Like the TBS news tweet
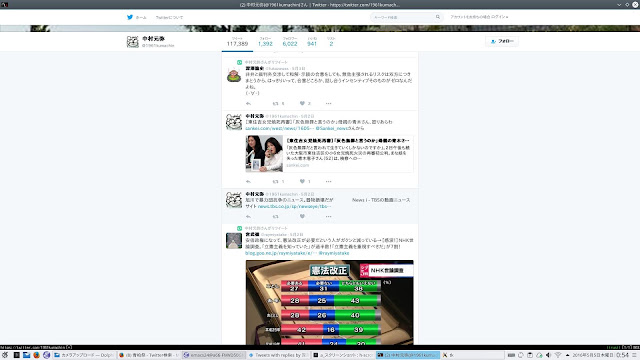The image size is (640, 360). coord(302,216)
